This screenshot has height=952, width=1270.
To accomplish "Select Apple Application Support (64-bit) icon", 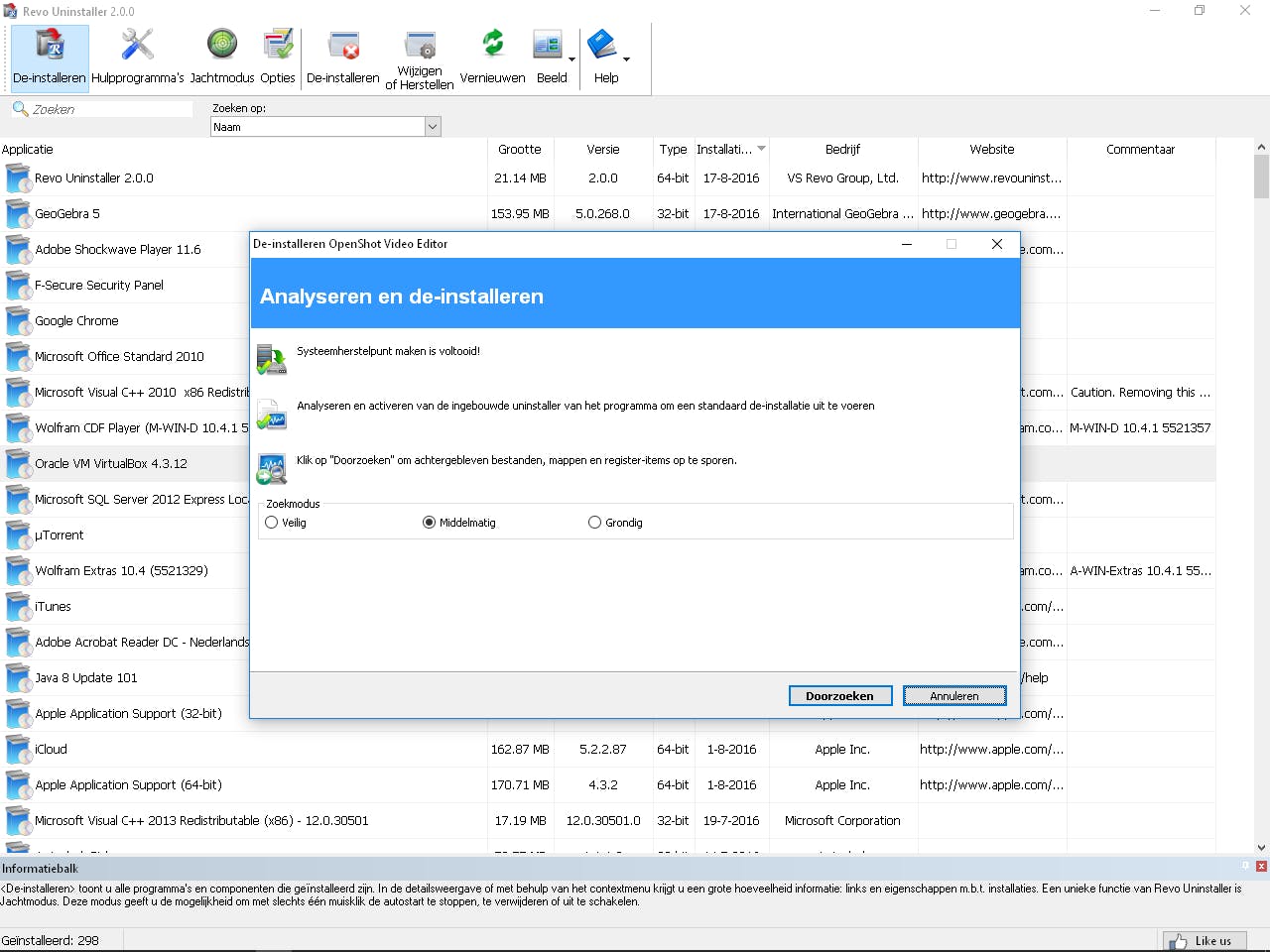I will (x=18, y=785).
